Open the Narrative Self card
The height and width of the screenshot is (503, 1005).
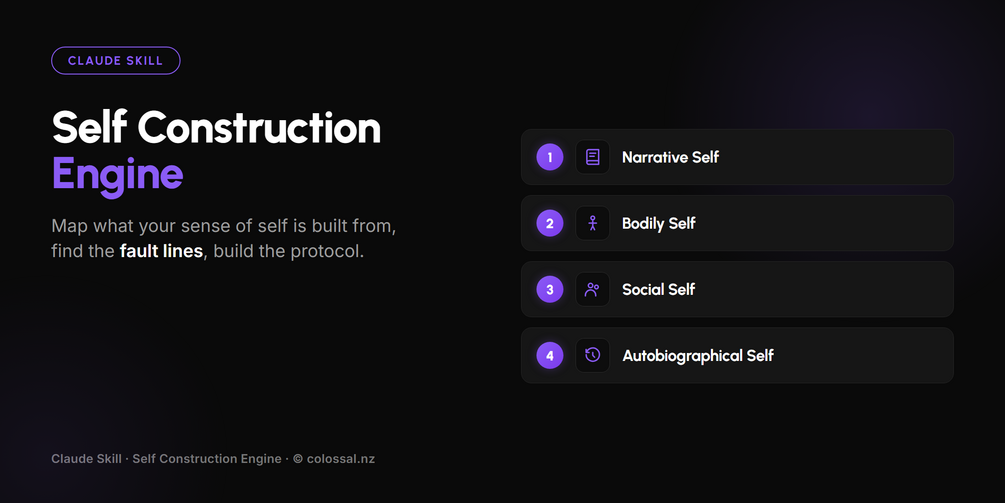click(x=737, y=157)
